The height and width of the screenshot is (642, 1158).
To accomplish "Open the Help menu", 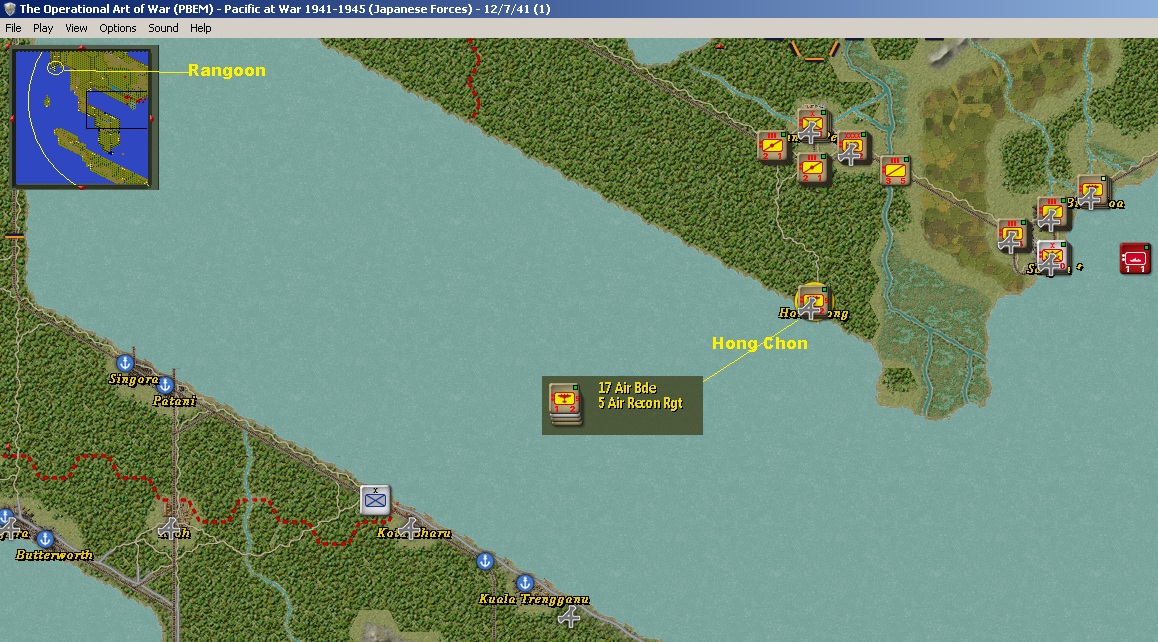I will coord(200,28).
